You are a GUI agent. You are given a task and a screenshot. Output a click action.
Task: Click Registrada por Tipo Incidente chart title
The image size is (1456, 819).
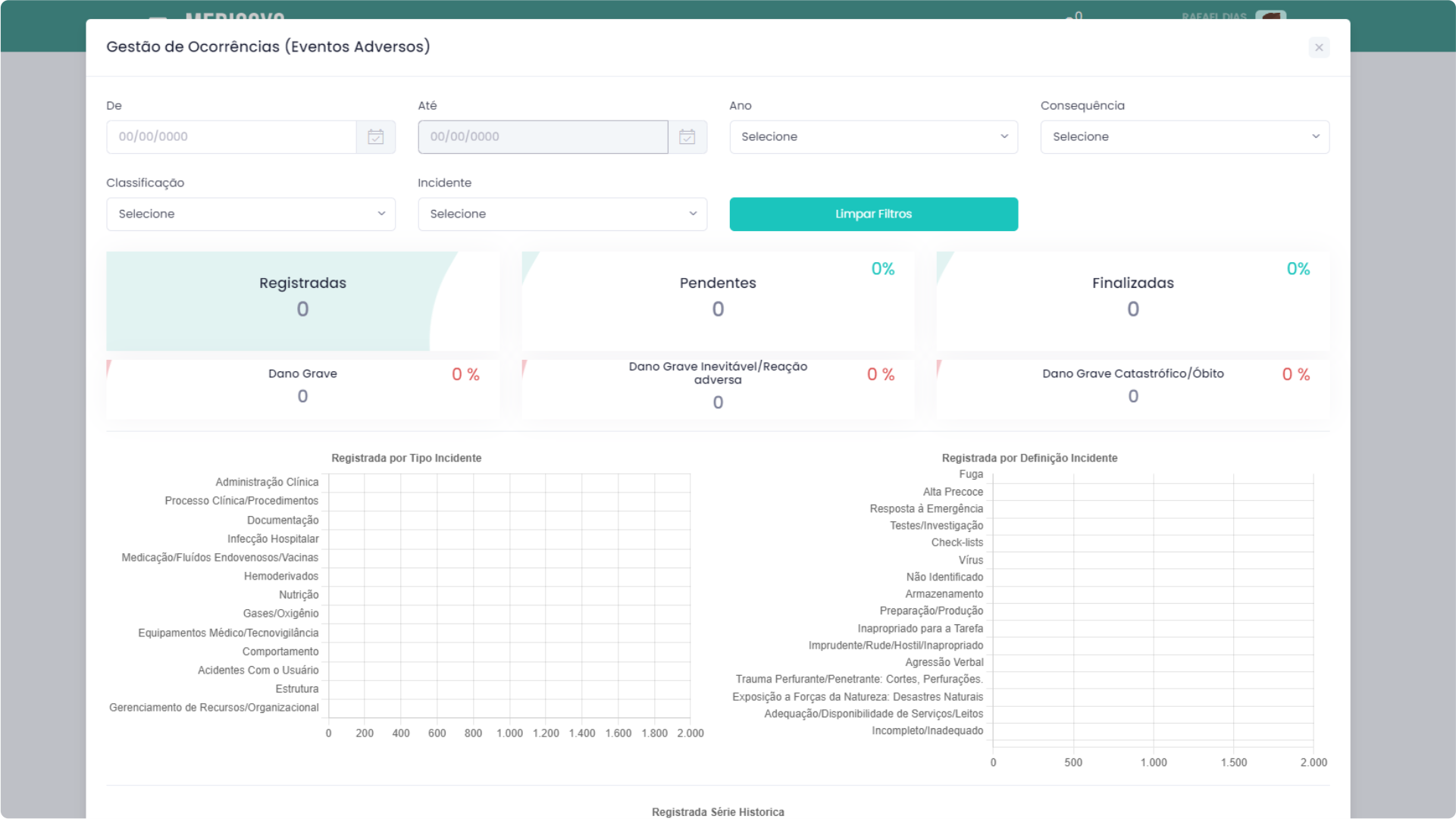tap(406, 458)
